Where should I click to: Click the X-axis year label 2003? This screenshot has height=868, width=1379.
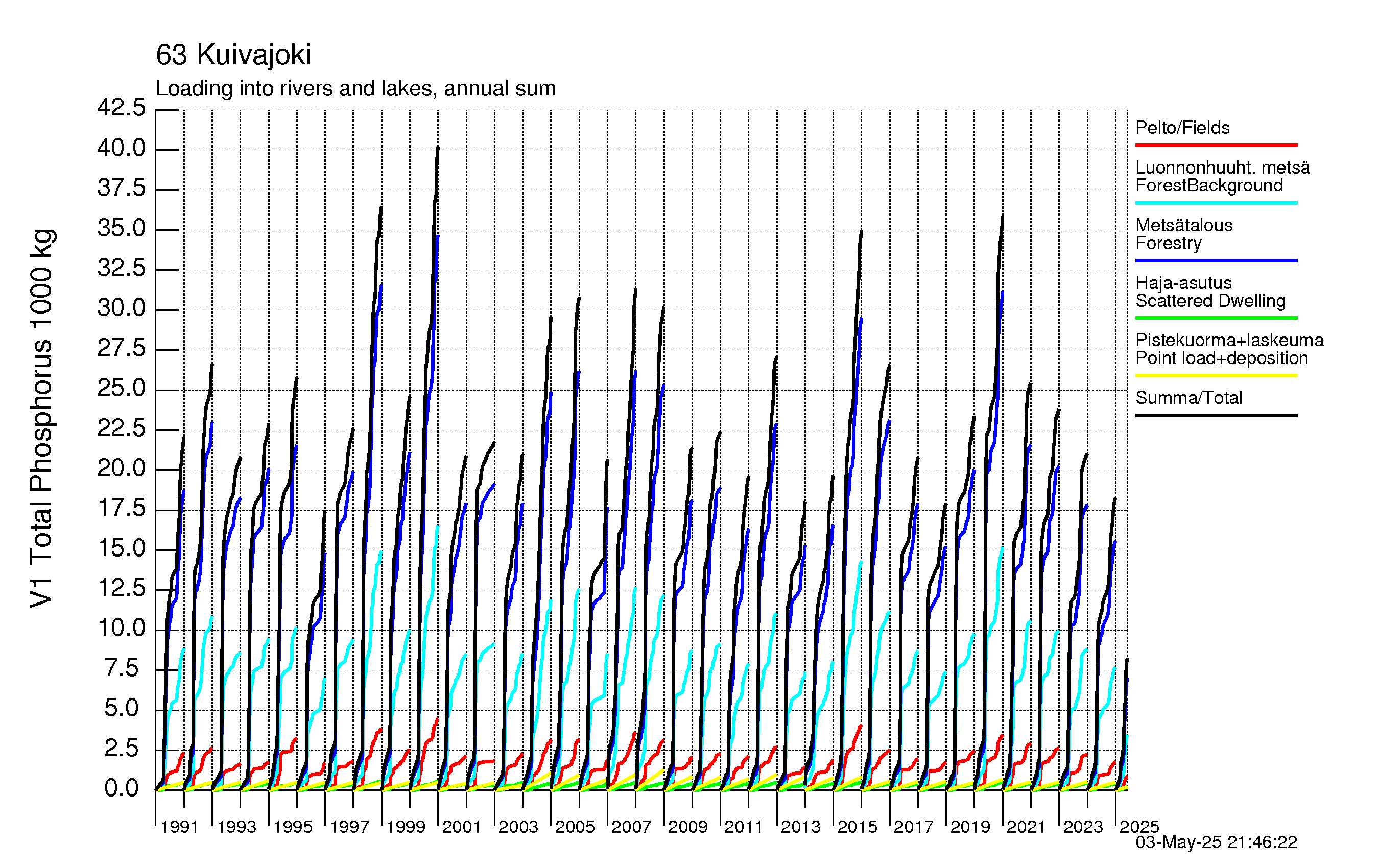pyautogui.click(x=518, y=827)
